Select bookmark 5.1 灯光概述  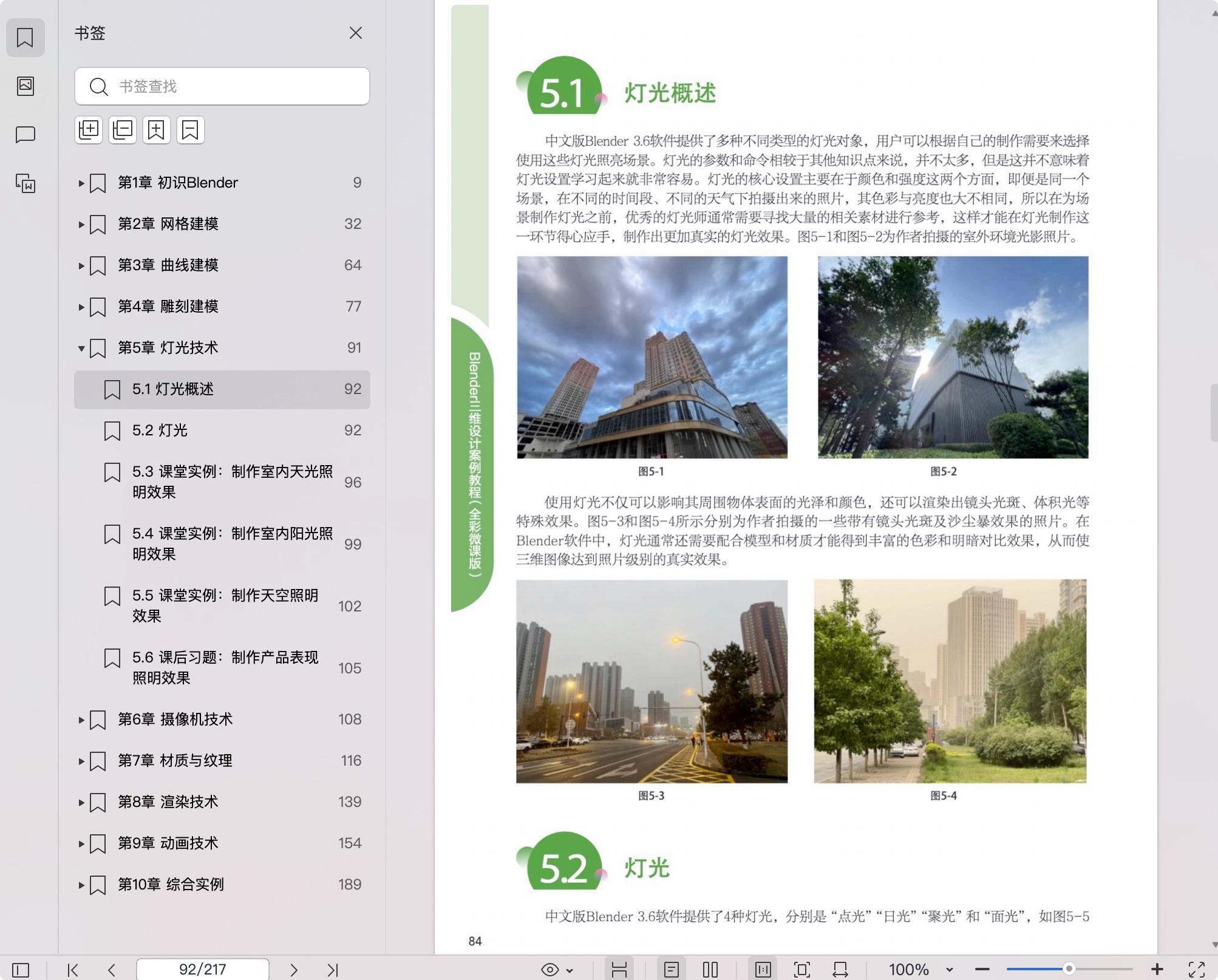[x=222, y=389]
